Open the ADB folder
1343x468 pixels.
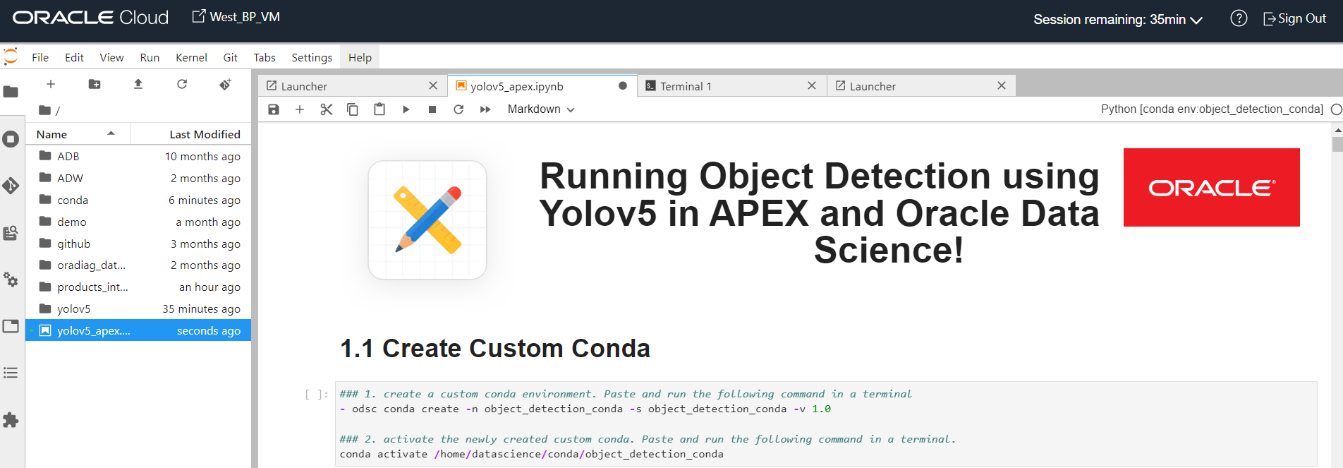tap(138, 156)
